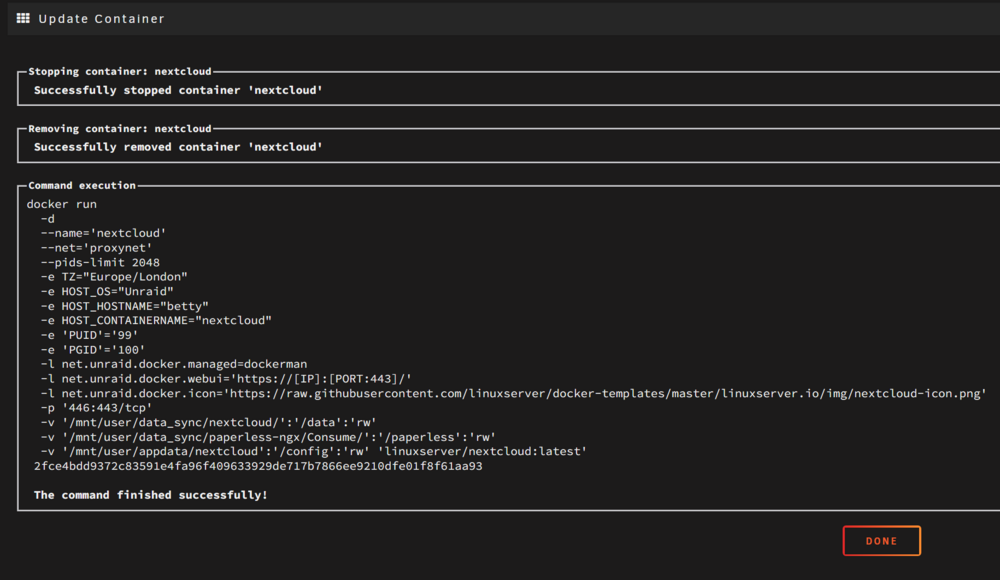Click the DONE button
Image resolution: width=1000 pixels, height=580 pixels.
pyautogui.click(x=881, y=540)
